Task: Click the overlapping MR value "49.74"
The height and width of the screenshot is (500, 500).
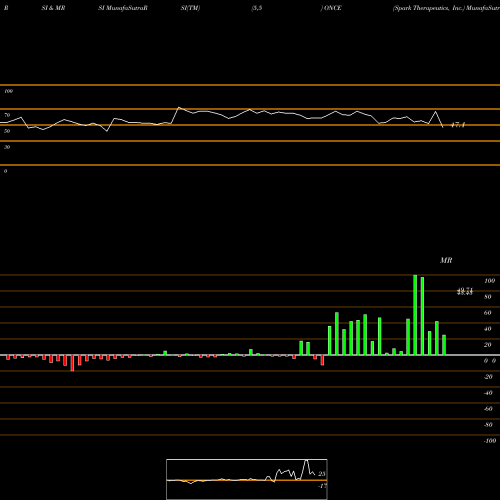Action: (465, 290)
